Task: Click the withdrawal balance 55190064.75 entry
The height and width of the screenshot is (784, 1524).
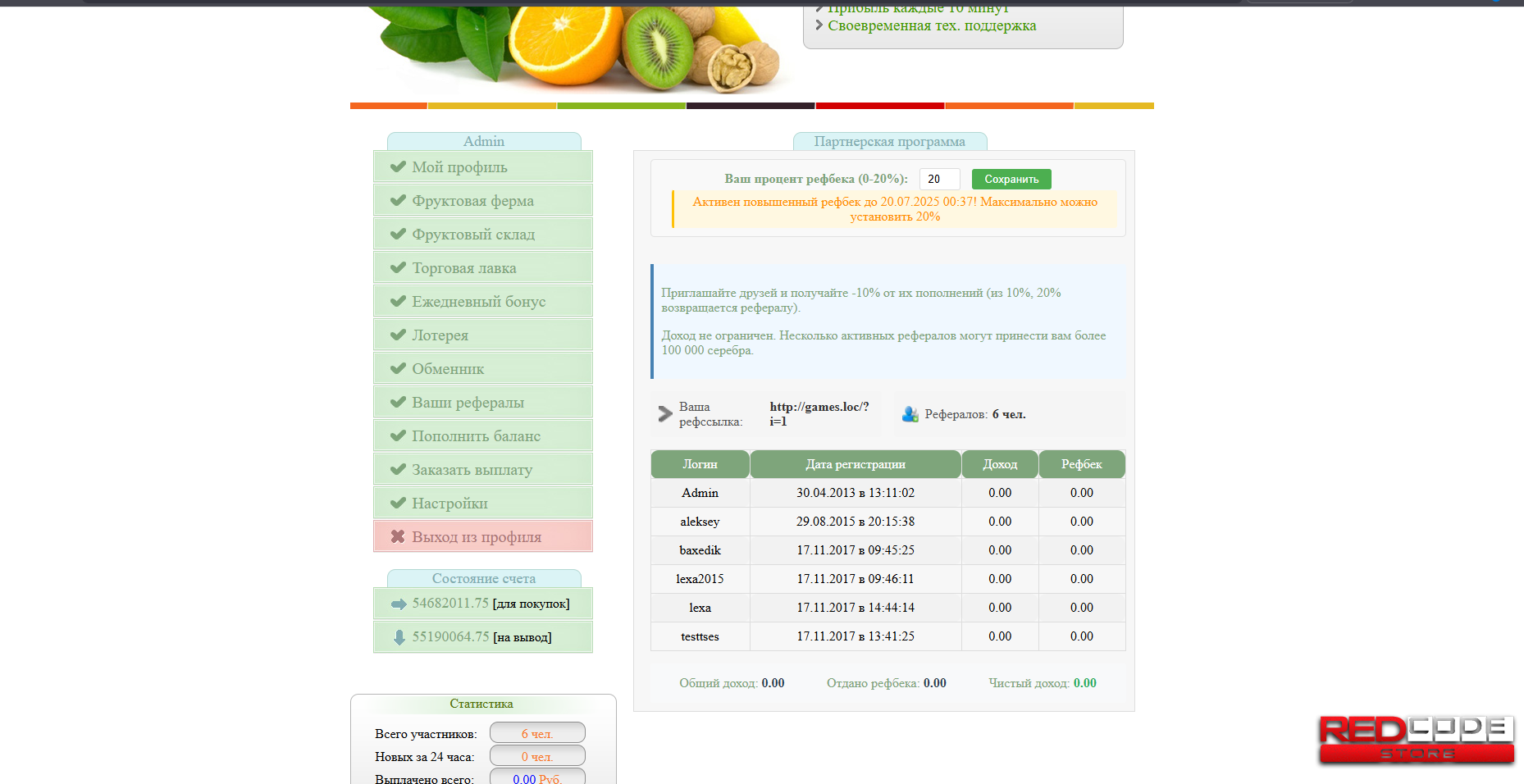Action: [483, 637]
